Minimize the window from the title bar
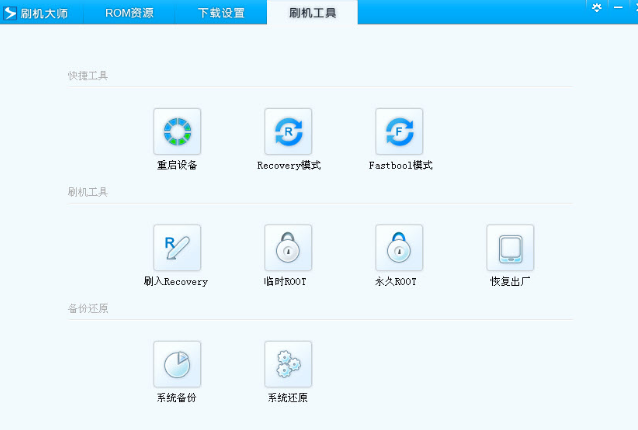 click(x=618, y=8)
